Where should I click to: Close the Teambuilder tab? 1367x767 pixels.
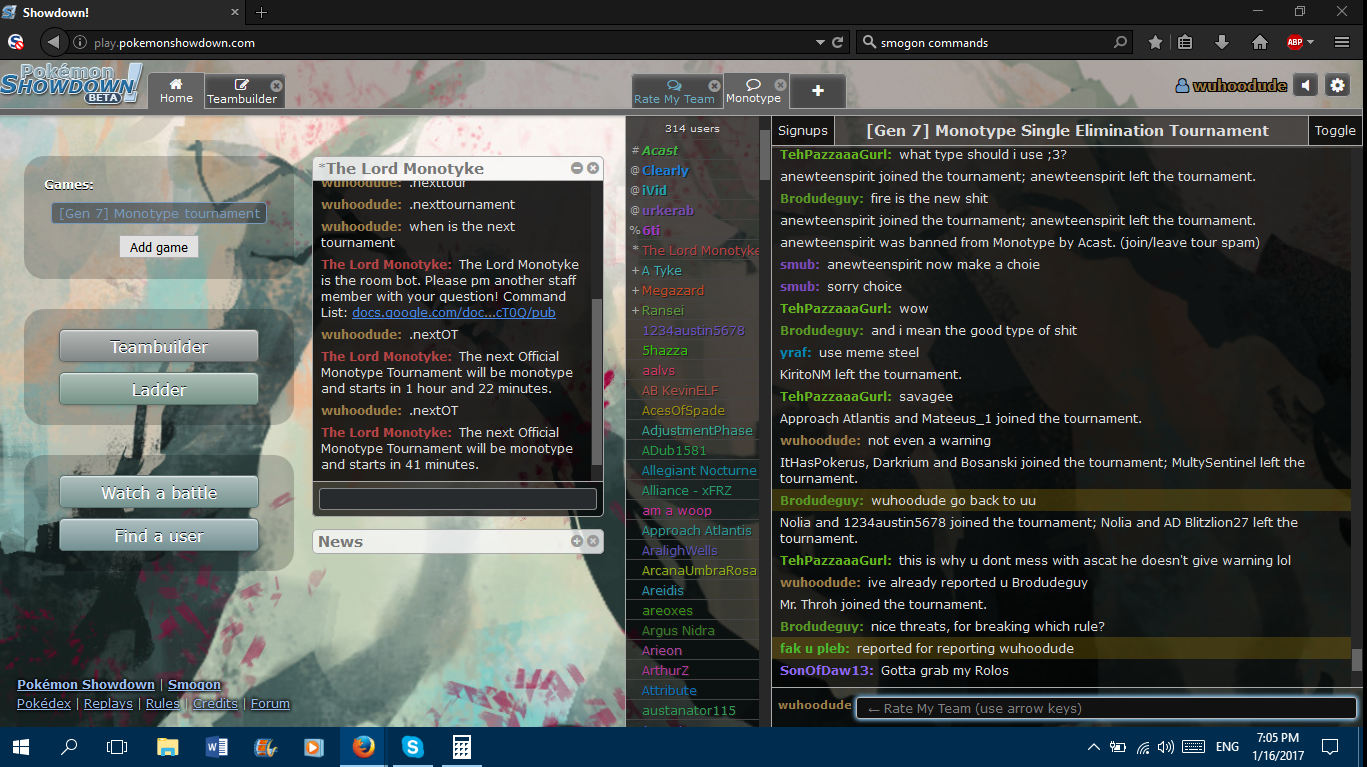click(x=276, y=86)
